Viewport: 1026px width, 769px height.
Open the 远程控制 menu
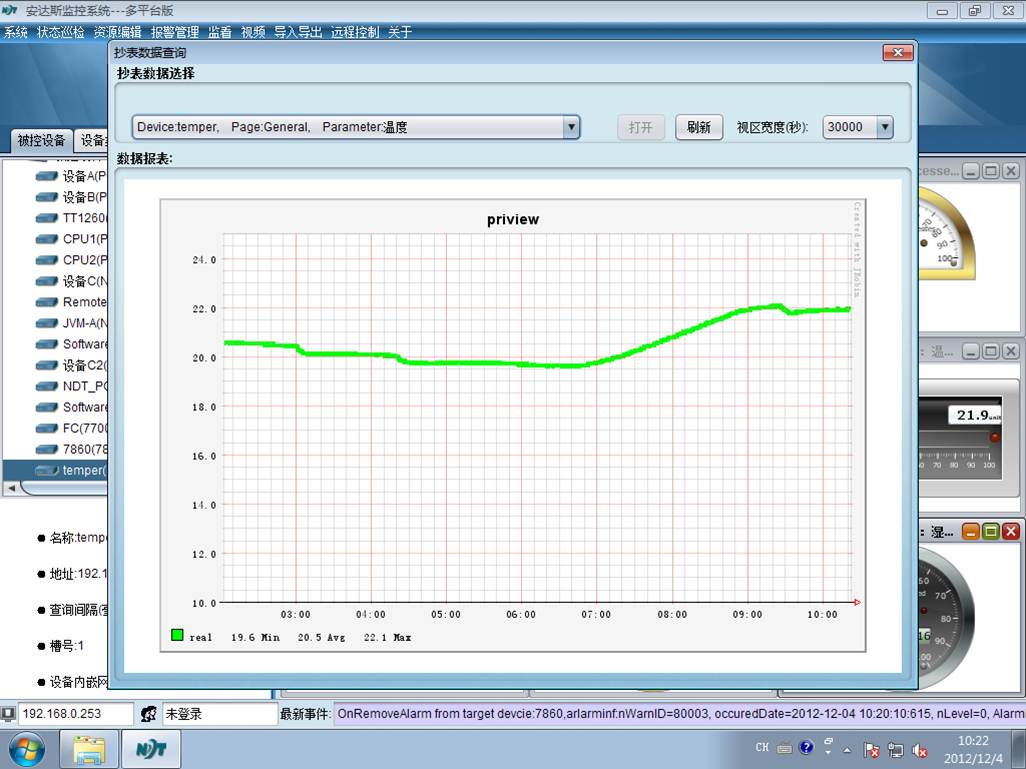pos(355,32)
